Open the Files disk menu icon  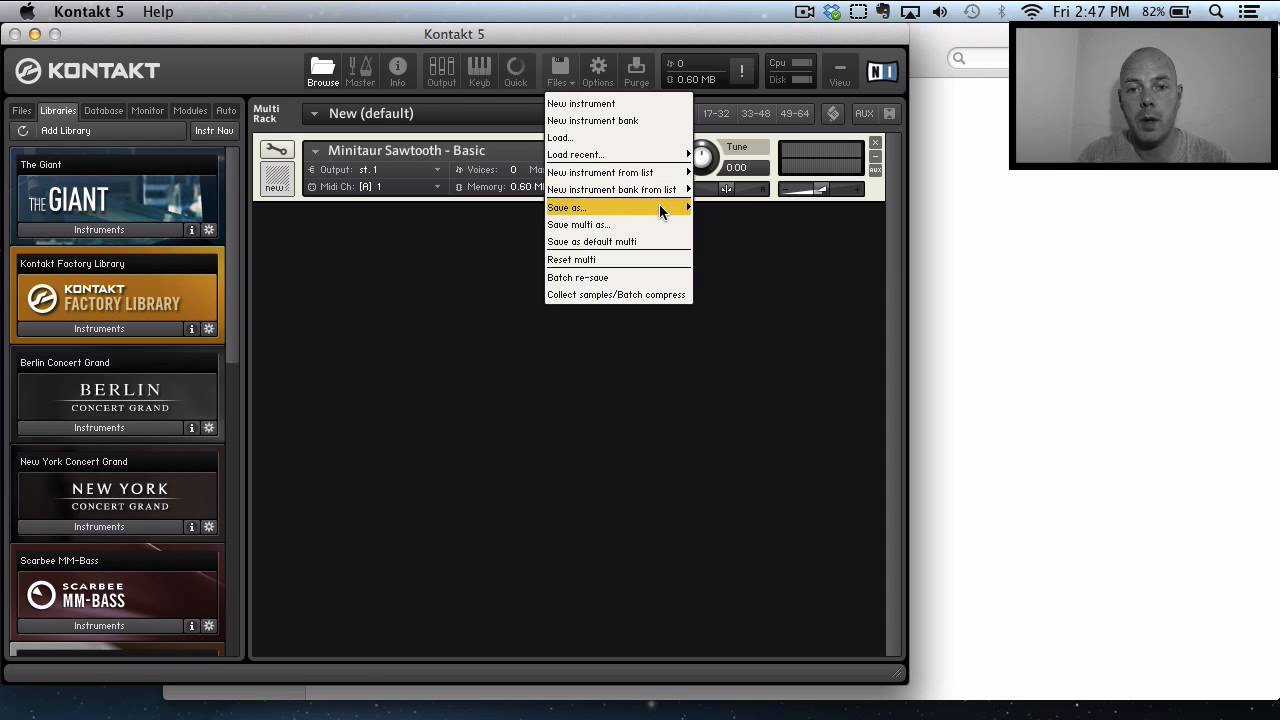pos(560,71)
